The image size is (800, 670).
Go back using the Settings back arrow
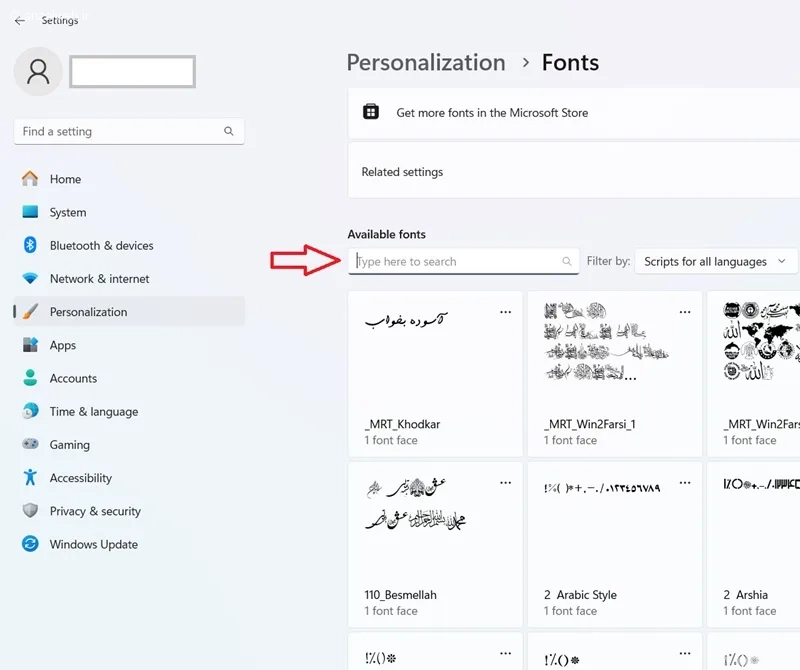(19, 21)
